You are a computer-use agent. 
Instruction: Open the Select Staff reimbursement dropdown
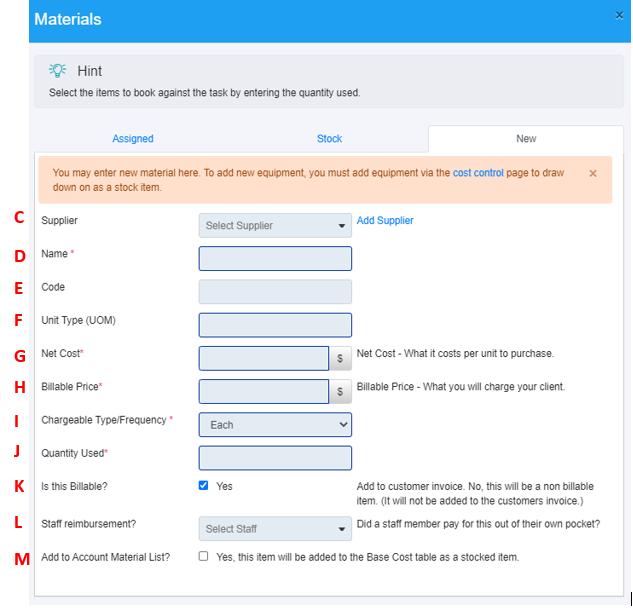click(x=275, y=529)
